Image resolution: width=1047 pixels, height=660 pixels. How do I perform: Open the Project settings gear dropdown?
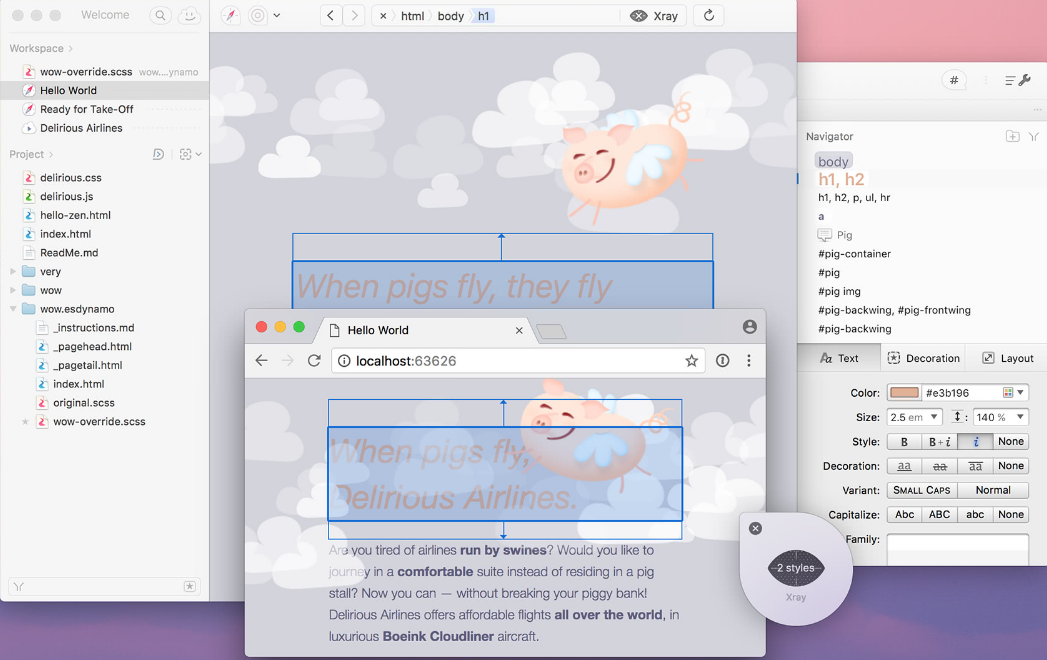point(190,154)
